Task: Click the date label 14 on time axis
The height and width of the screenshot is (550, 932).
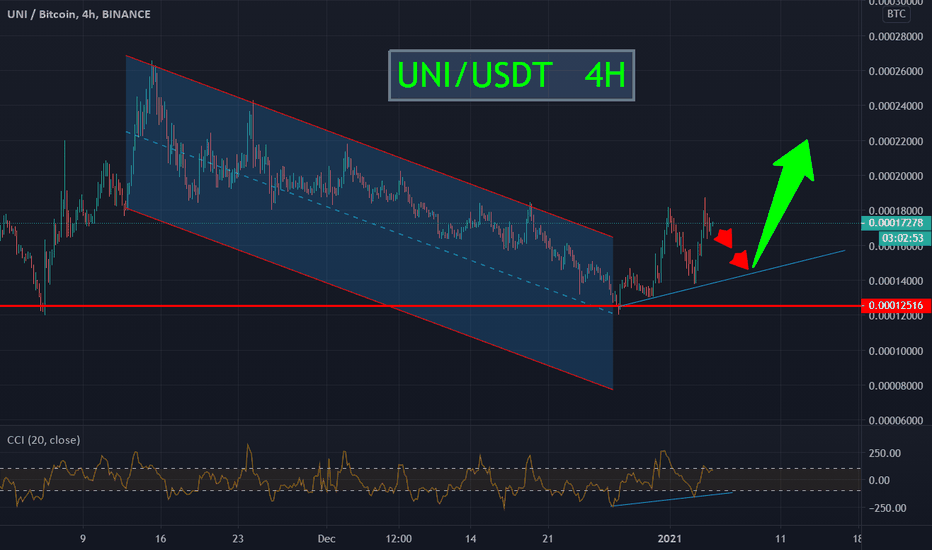Action: point(470,539)
